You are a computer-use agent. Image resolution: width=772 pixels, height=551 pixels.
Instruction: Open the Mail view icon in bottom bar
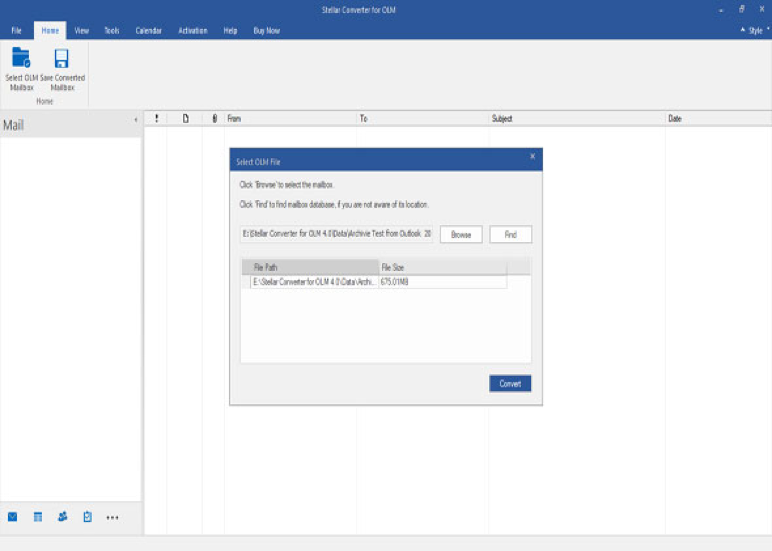tap(13, 517)
